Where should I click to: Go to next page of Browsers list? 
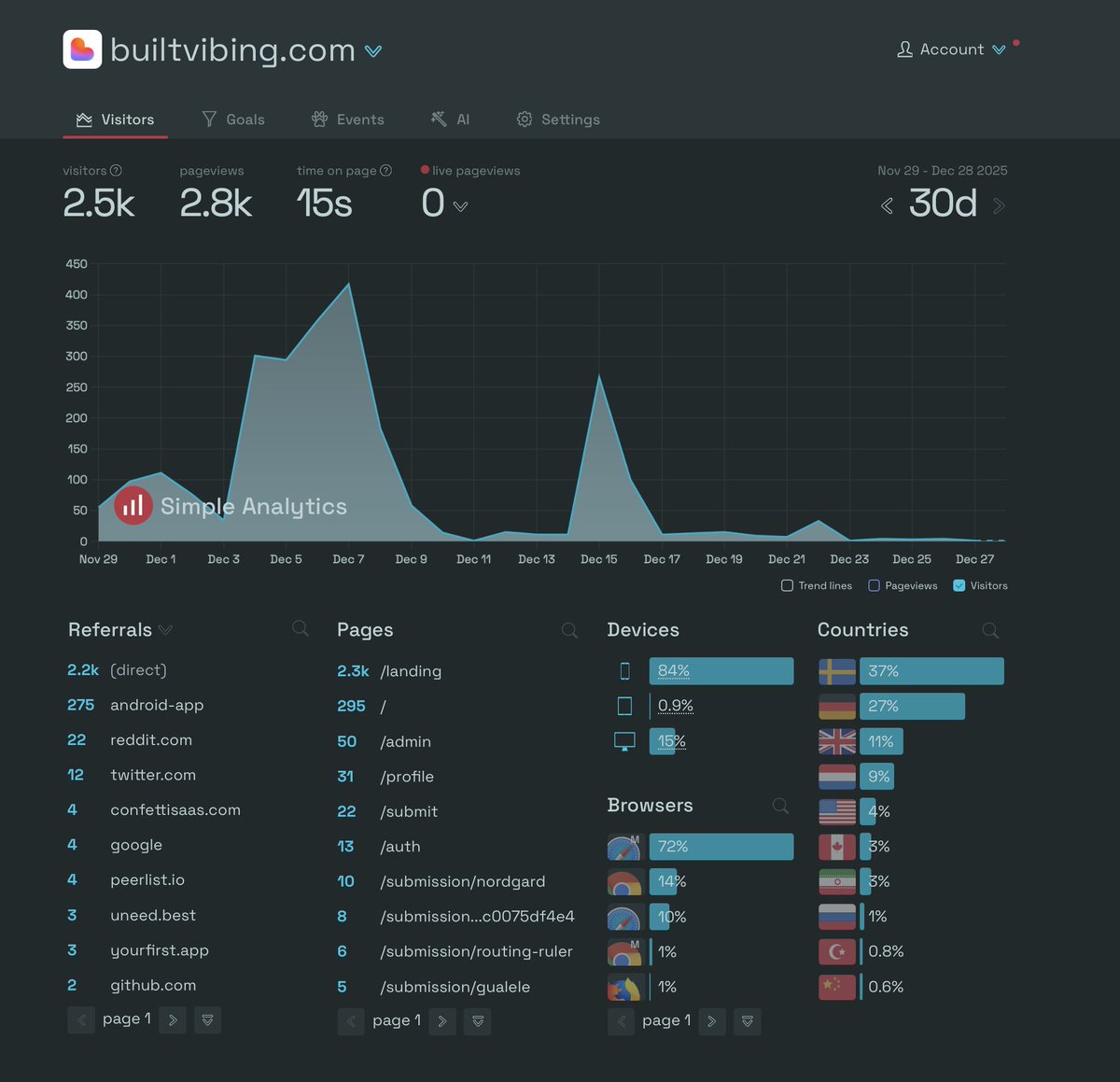(x=712, y=1021)
